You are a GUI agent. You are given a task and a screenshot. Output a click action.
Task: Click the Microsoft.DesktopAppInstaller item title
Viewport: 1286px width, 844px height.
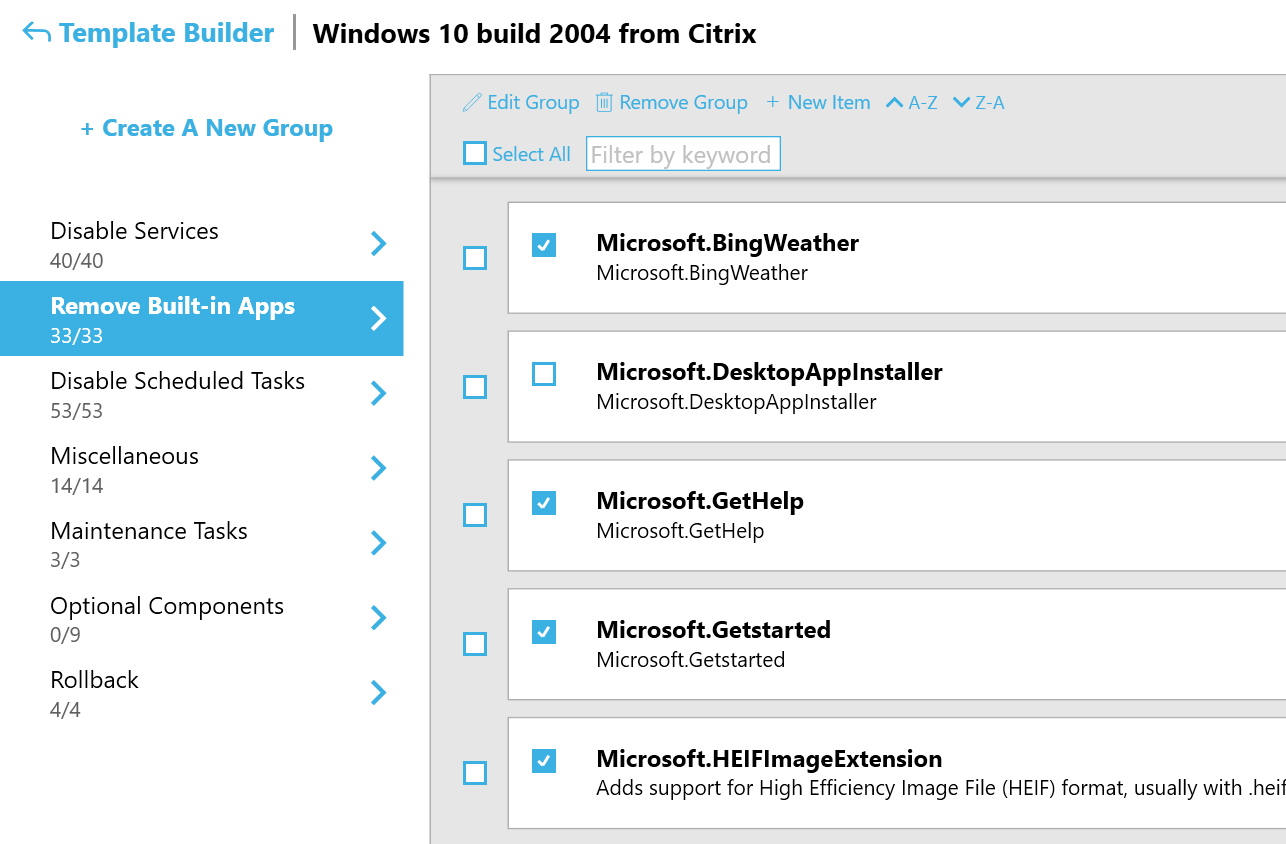pyautogui.click(x=769, y=372)
